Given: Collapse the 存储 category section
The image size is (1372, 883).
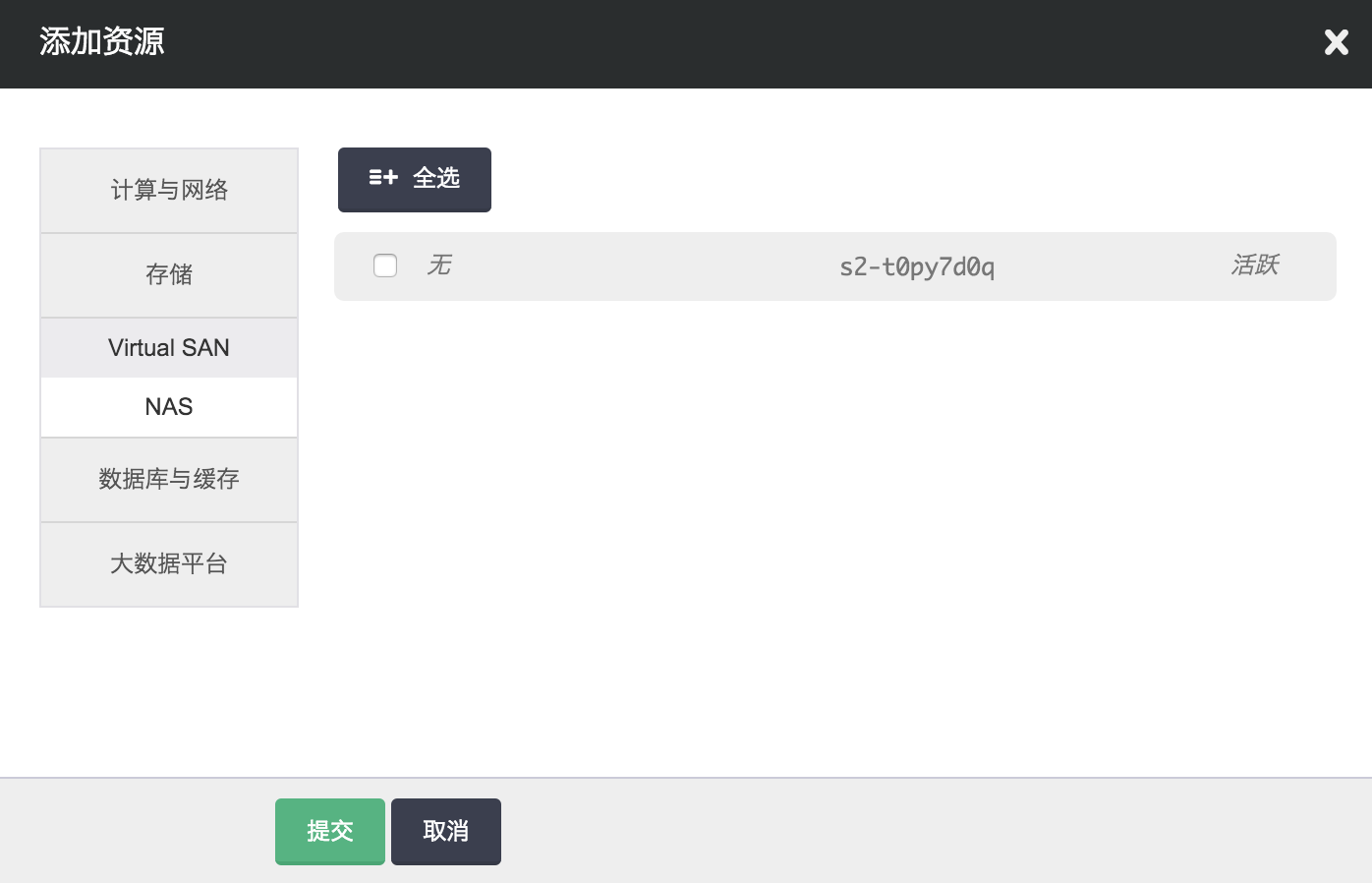Looking at the screenshot, I should coord(169,275).
